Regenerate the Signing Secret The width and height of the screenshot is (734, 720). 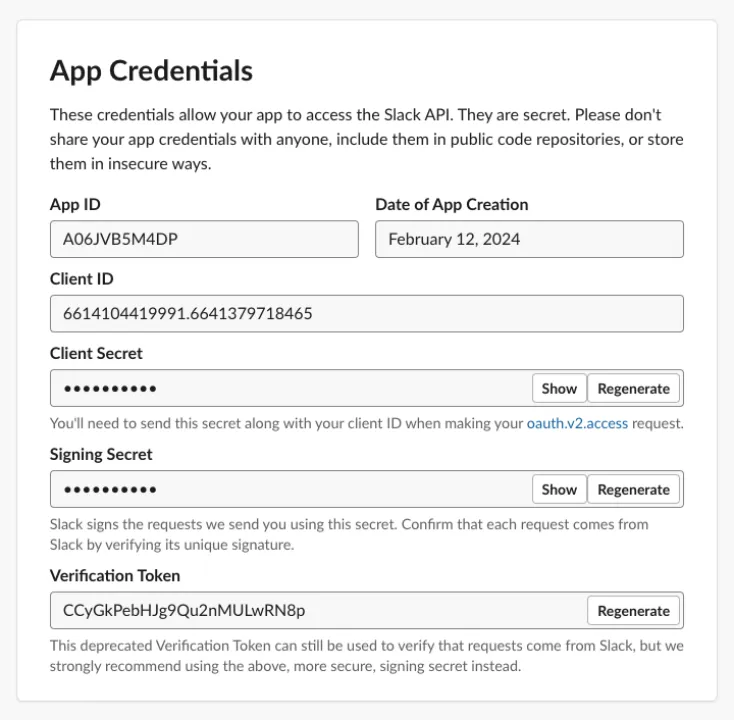(x=633, y=489)
